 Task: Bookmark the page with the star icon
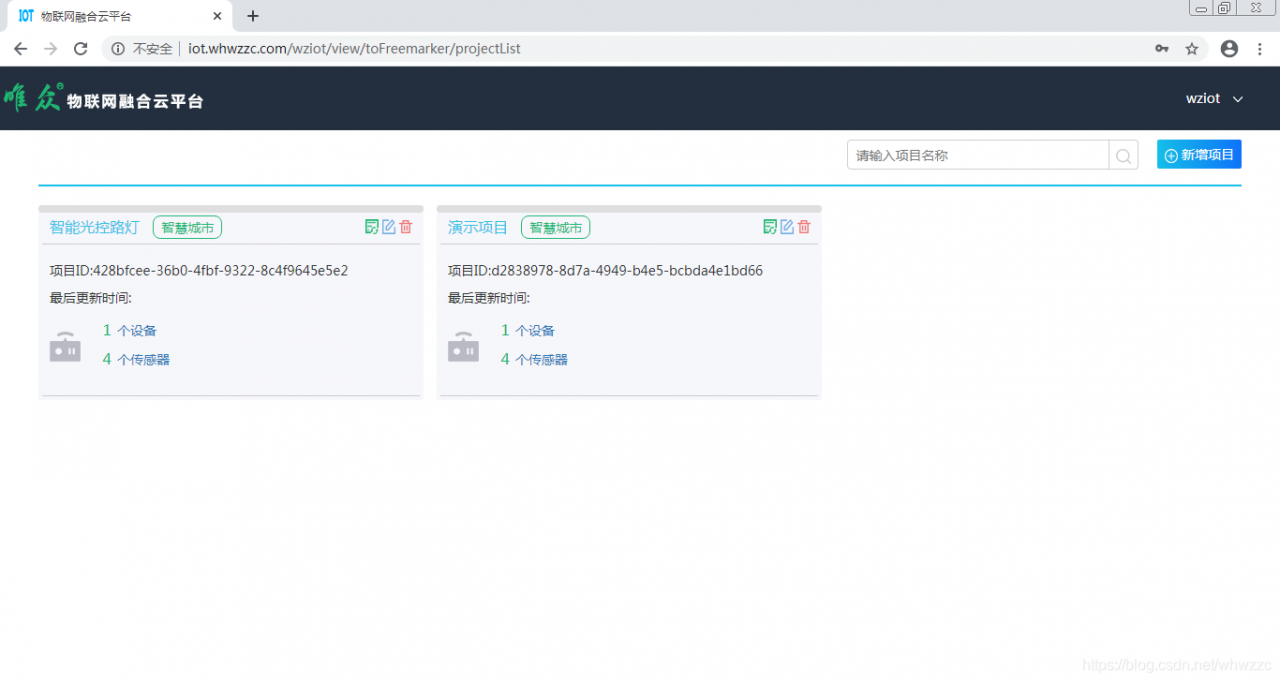click(1192, 48)
